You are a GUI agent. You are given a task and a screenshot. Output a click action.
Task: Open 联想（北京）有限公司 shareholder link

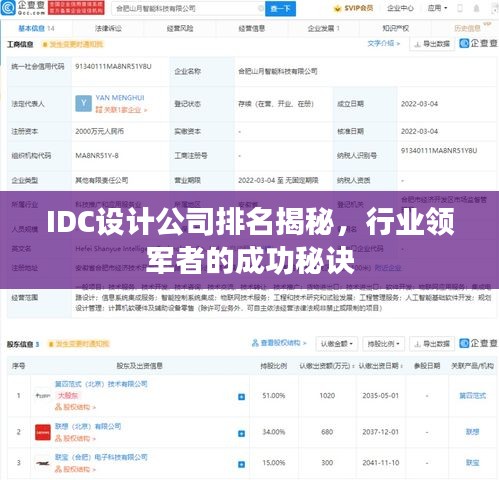[88, 426]
